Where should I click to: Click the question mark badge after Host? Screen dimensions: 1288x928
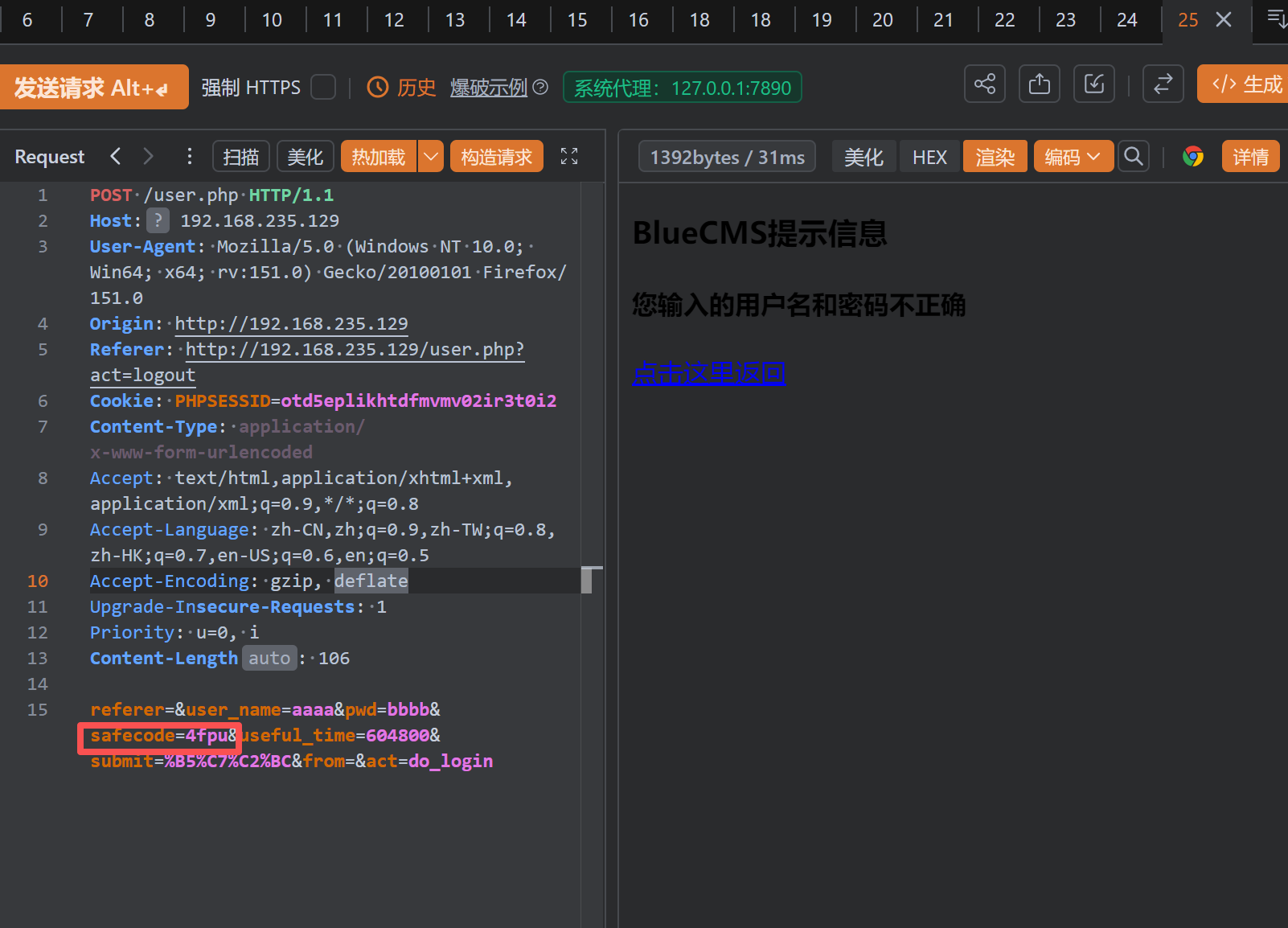158,220
